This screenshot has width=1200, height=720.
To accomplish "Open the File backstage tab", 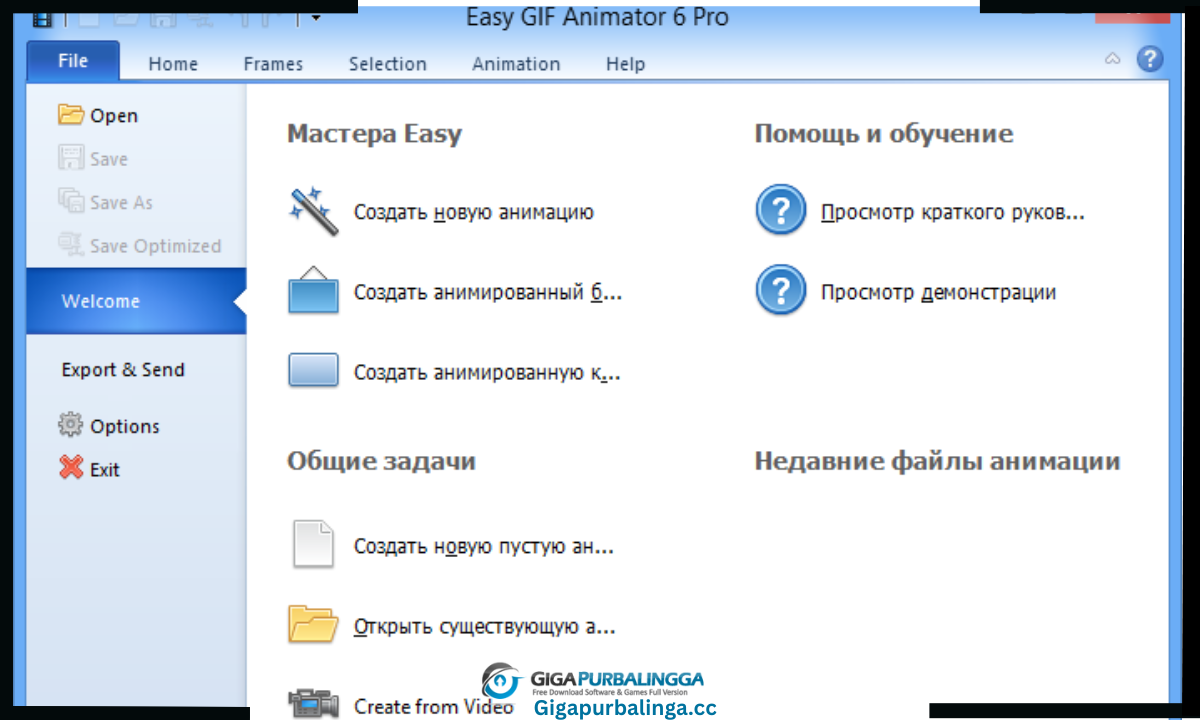I will (73, 60).
